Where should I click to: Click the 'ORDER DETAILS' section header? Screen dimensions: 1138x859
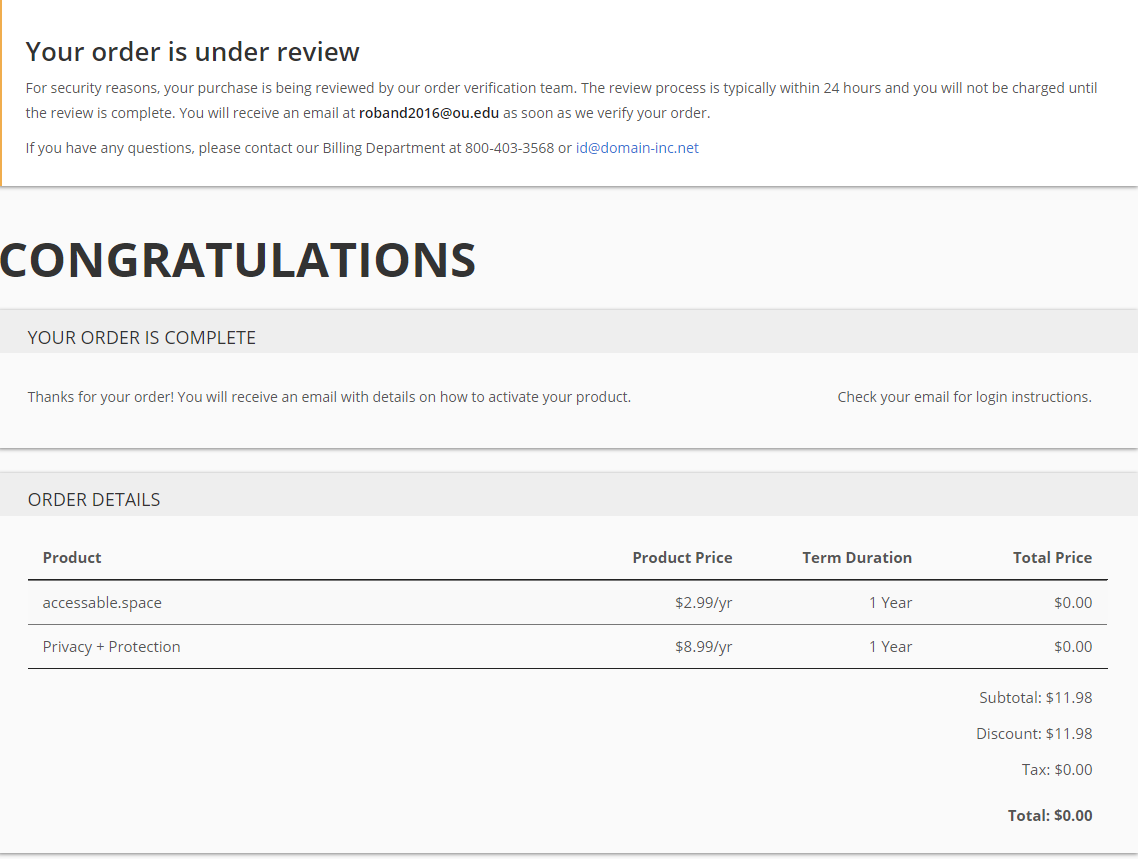[94, 500]
